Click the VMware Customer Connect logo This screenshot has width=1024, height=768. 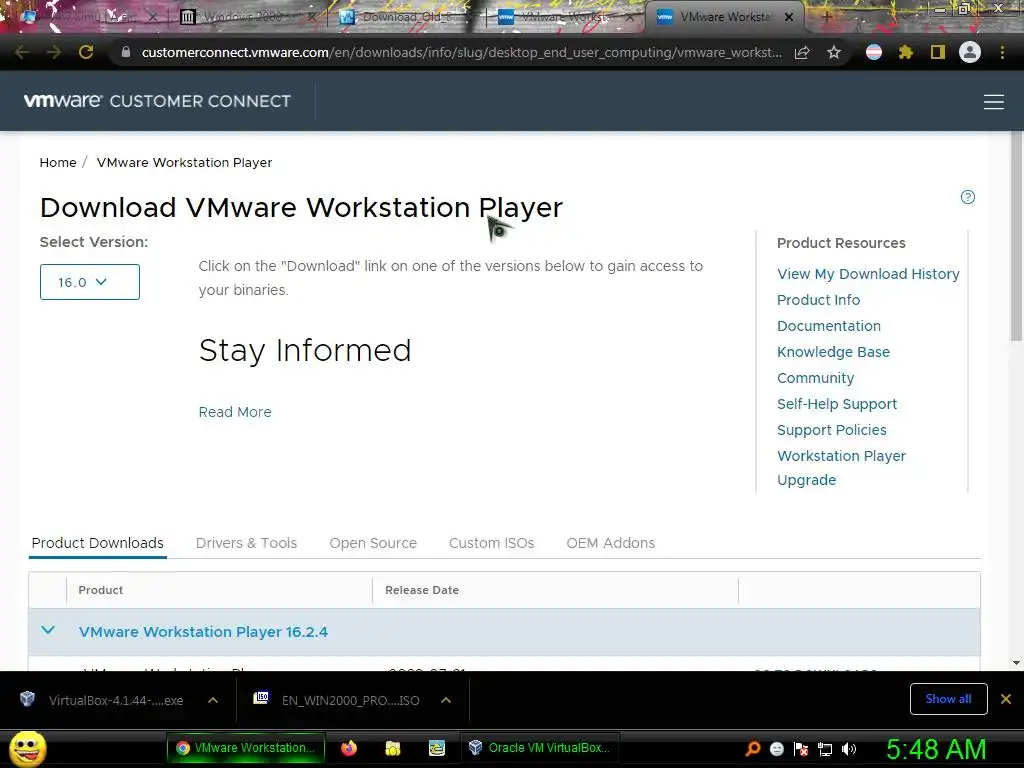point(157,101)
